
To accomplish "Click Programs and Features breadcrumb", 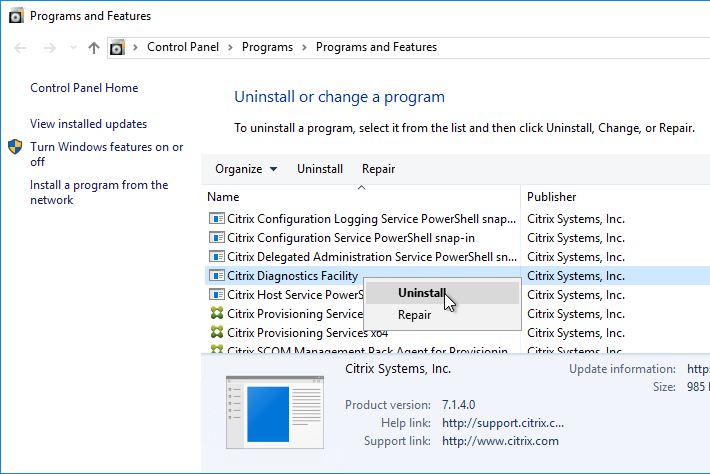I will [x=376, y=47].
